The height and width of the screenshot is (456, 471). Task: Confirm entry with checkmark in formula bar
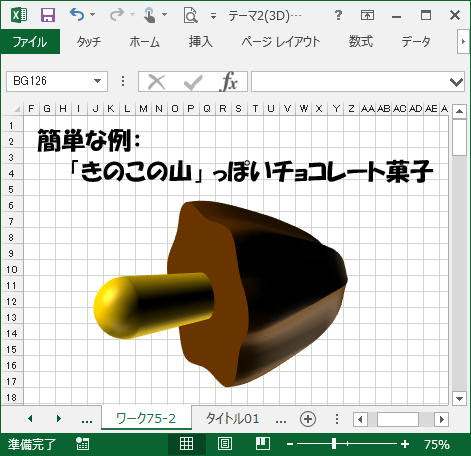(193, 82)
